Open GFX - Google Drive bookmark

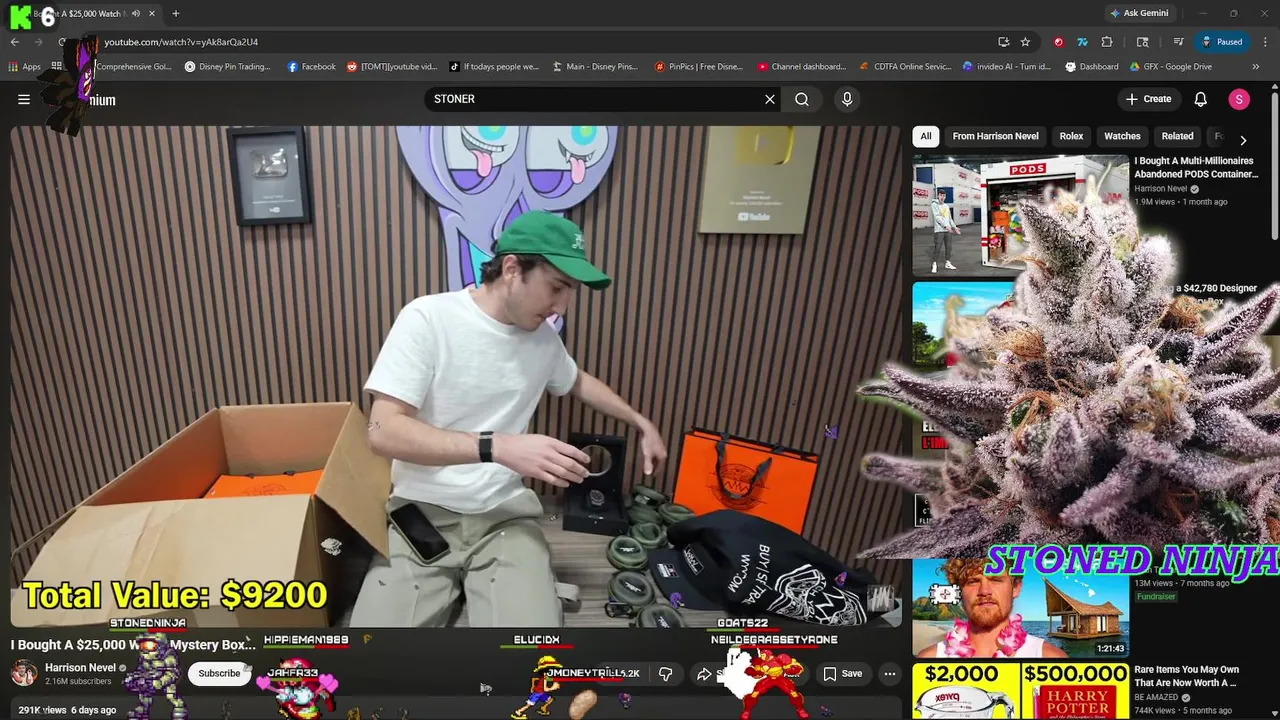(1171, 67)
